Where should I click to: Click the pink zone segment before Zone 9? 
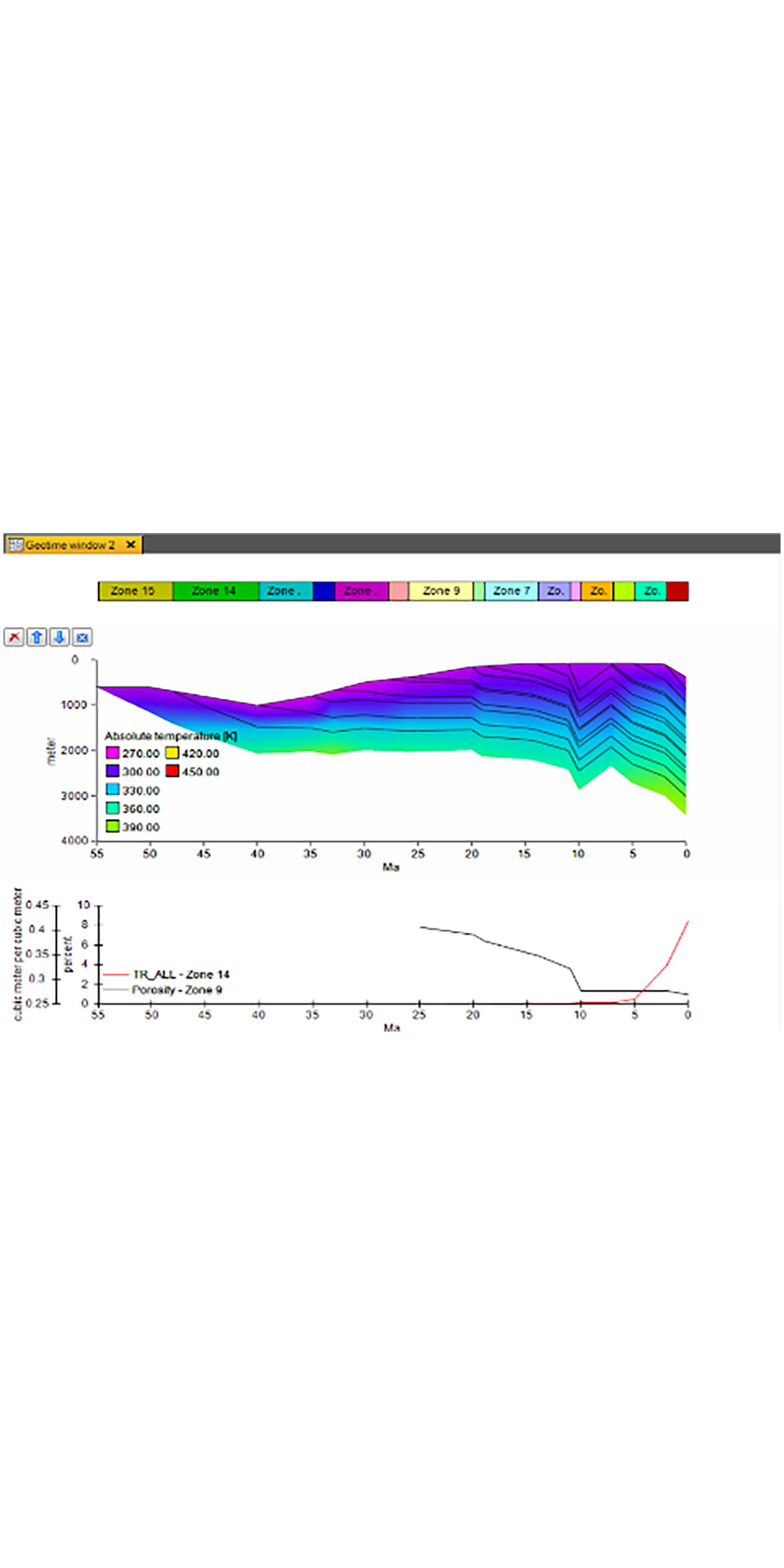coord(398,591)
